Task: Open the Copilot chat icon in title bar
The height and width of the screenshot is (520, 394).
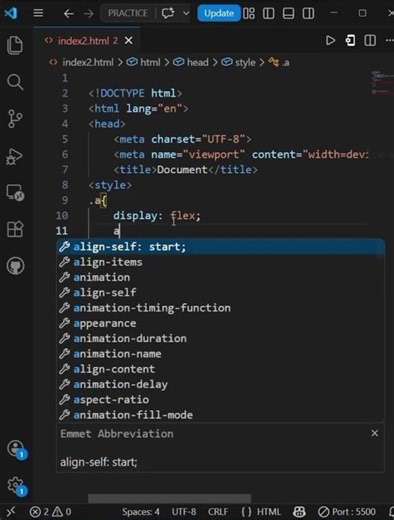Action: 168,13
